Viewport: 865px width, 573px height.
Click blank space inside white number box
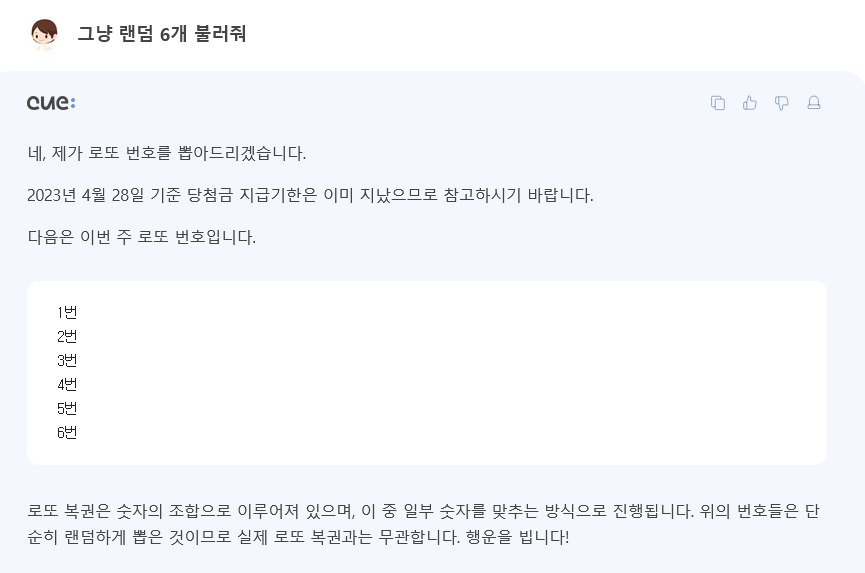point(441,373)
